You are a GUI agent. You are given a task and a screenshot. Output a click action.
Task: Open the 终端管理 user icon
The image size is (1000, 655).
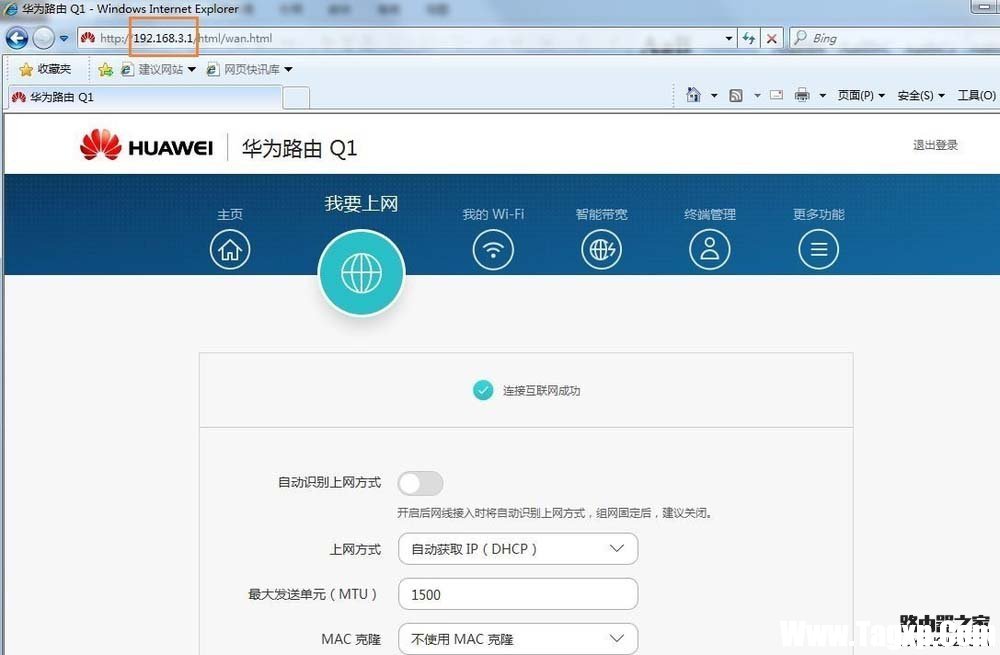710,249
